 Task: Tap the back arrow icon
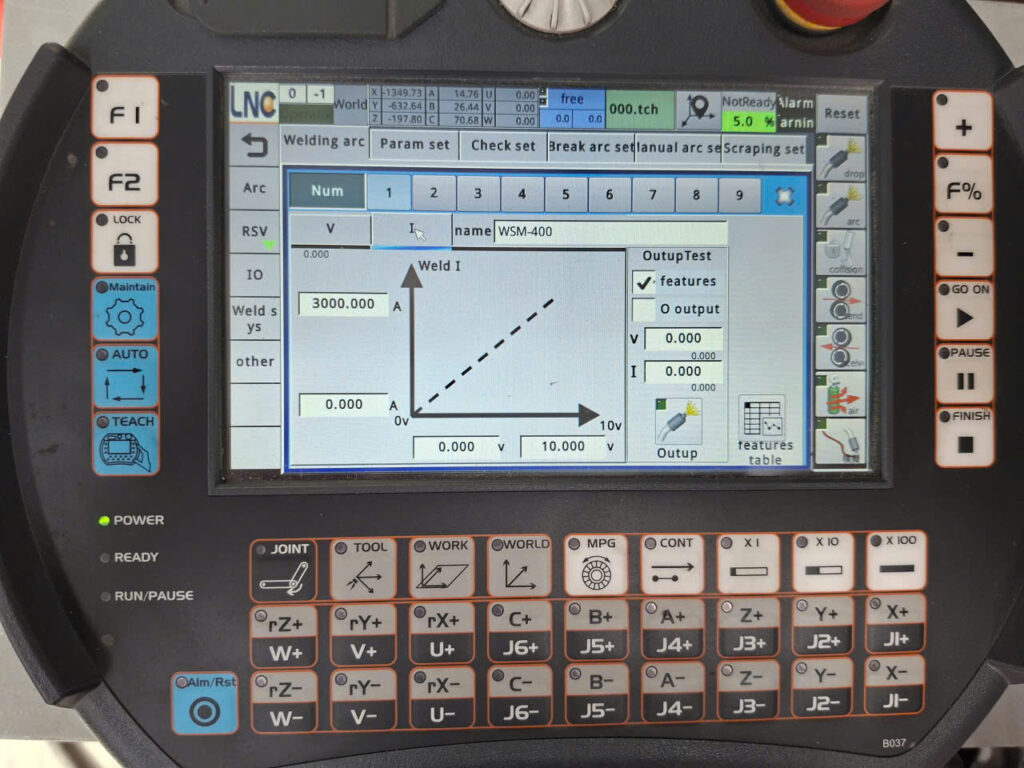(254, 148)
